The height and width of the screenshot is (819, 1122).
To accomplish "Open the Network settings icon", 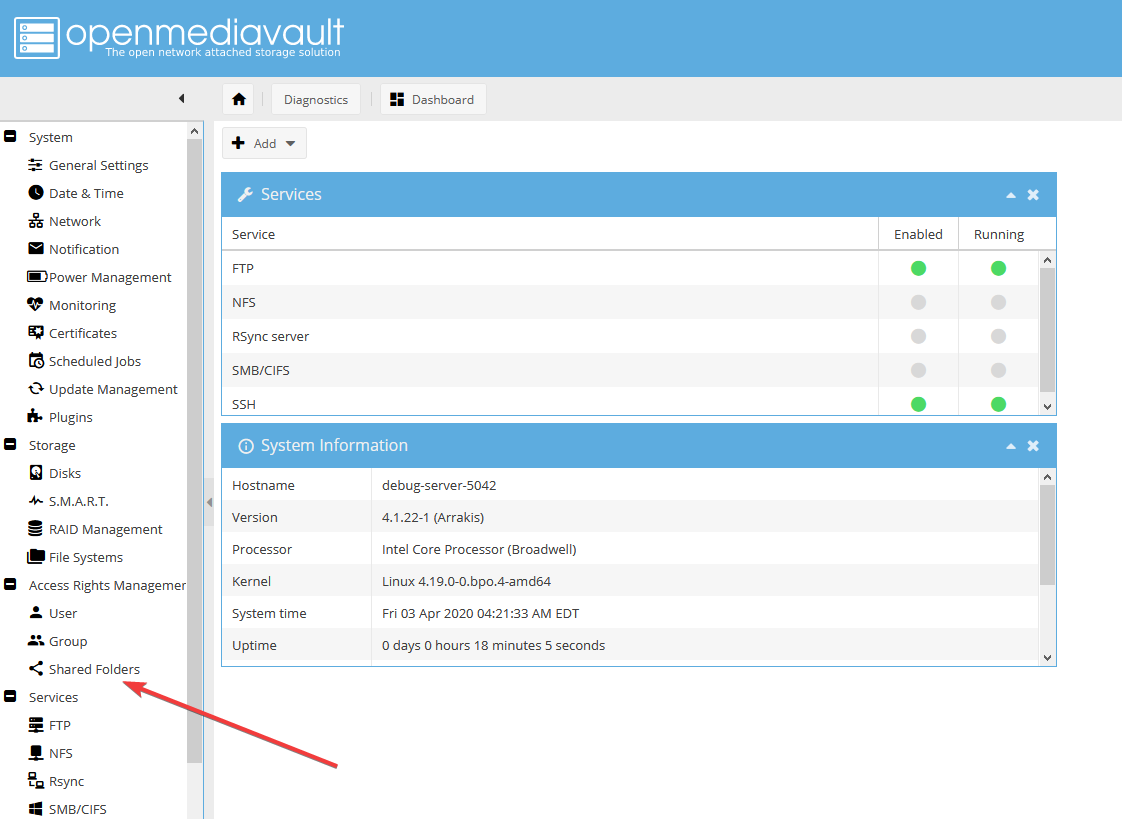I will pos(36,222).
